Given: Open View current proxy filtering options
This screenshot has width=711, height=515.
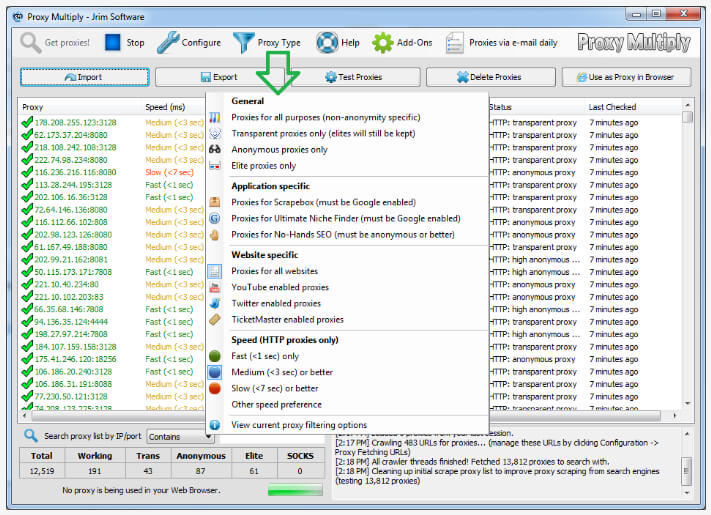Looking at the screenshot, I should [299, 425].
